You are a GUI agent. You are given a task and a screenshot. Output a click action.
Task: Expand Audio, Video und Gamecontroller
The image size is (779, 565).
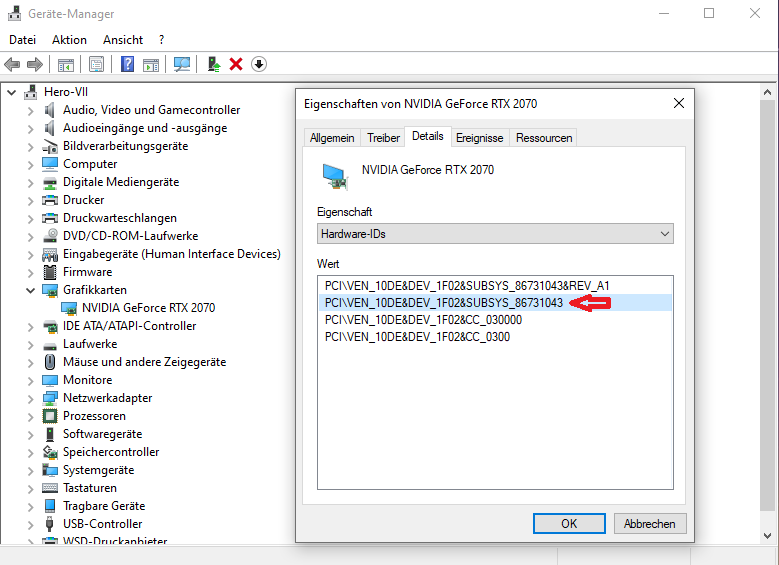pyautogui.click(x=30, y=110)
